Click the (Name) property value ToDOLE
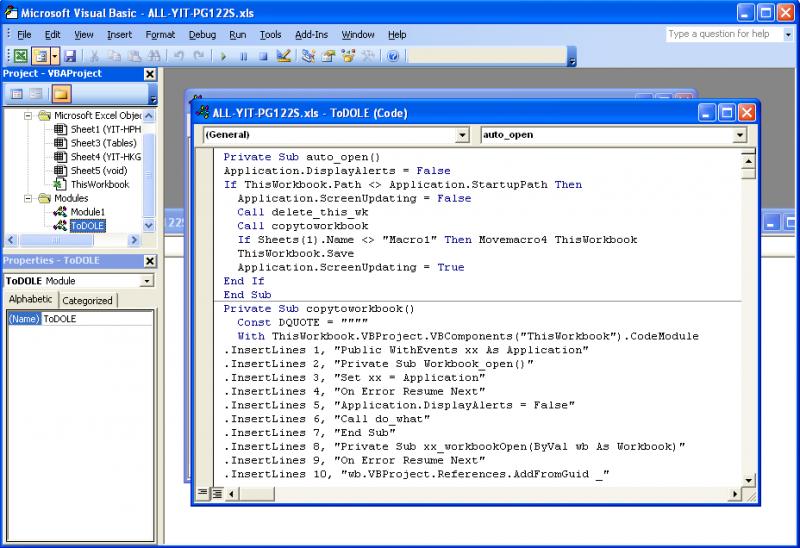The width and height of the screenshot is (800, 548). tap(97, 319)
